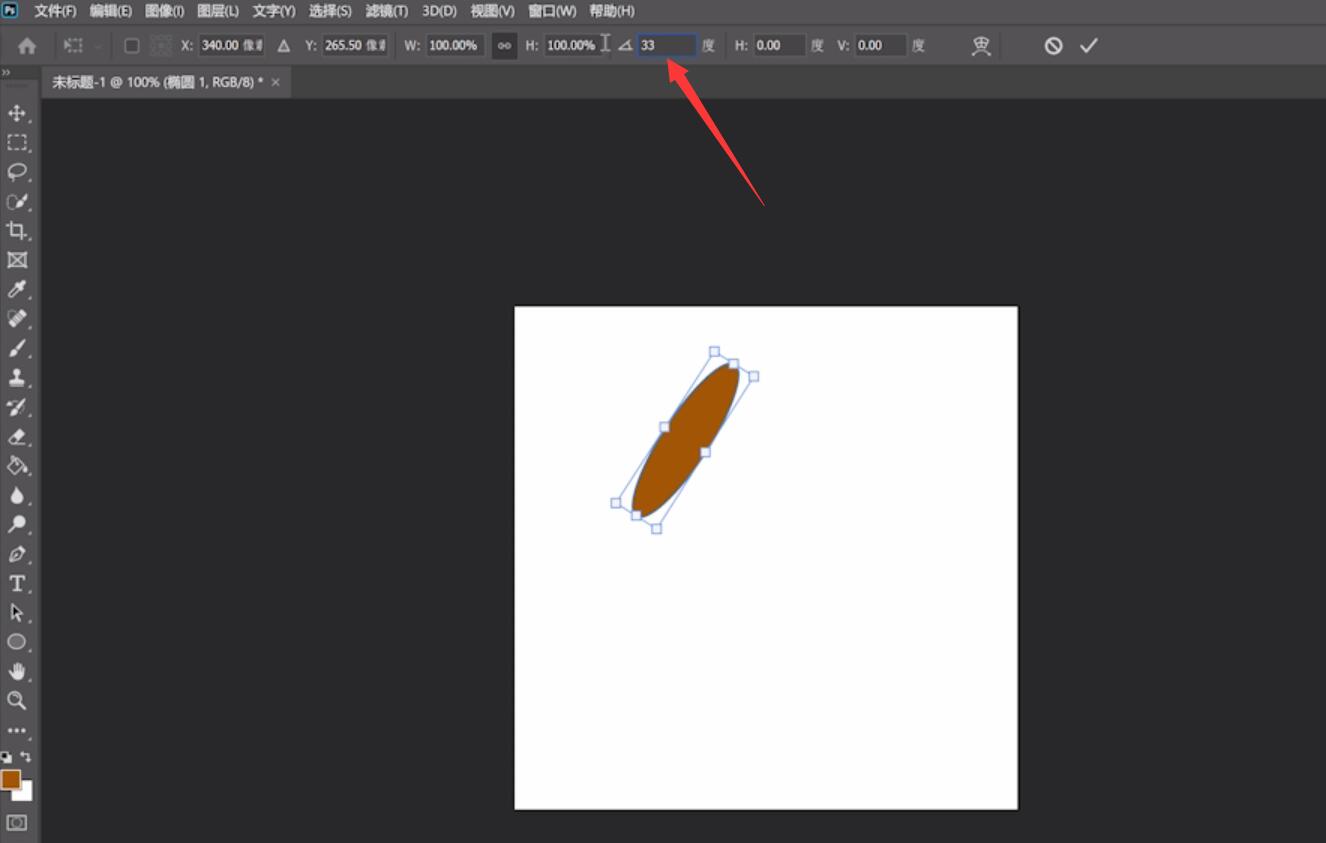Select the History Brush tool
The width and height of the screenshot is (1326, 843).
(x=17, y=407)
